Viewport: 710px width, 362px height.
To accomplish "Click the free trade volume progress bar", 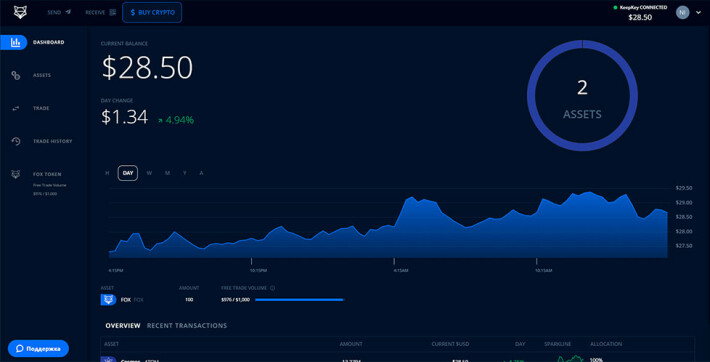I will (300, 300).
